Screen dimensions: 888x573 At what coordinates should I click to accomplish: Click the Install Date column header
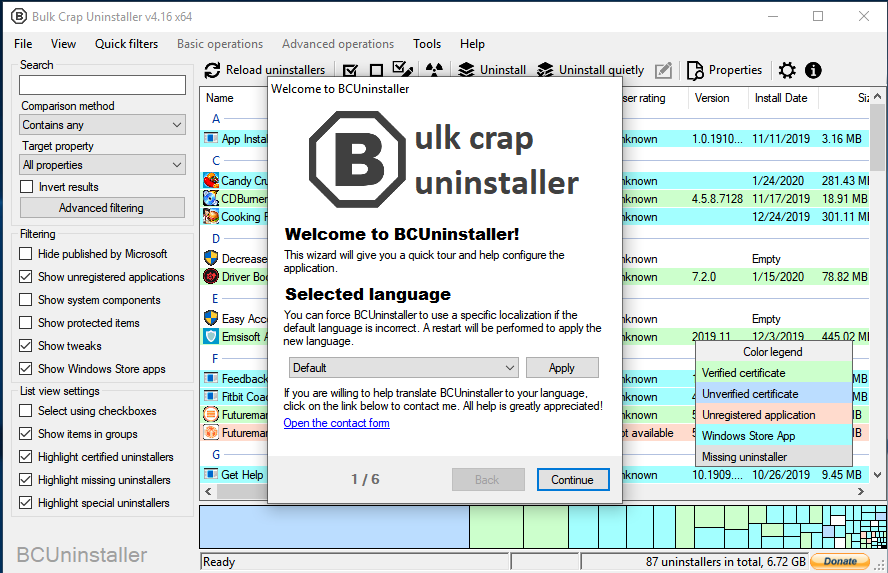point(781,98)
